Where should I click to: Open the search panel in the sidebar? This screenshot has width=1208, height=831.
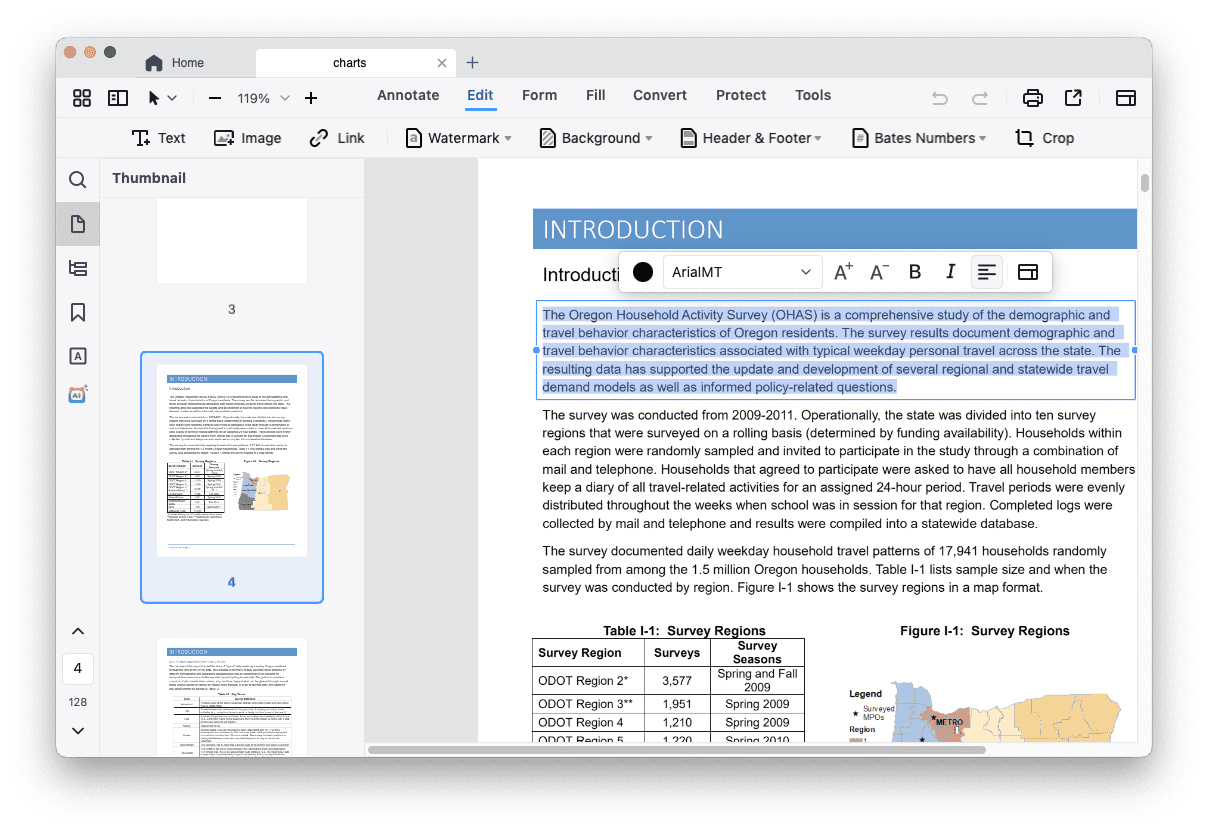pyautogui.click(x=77, y=179)
